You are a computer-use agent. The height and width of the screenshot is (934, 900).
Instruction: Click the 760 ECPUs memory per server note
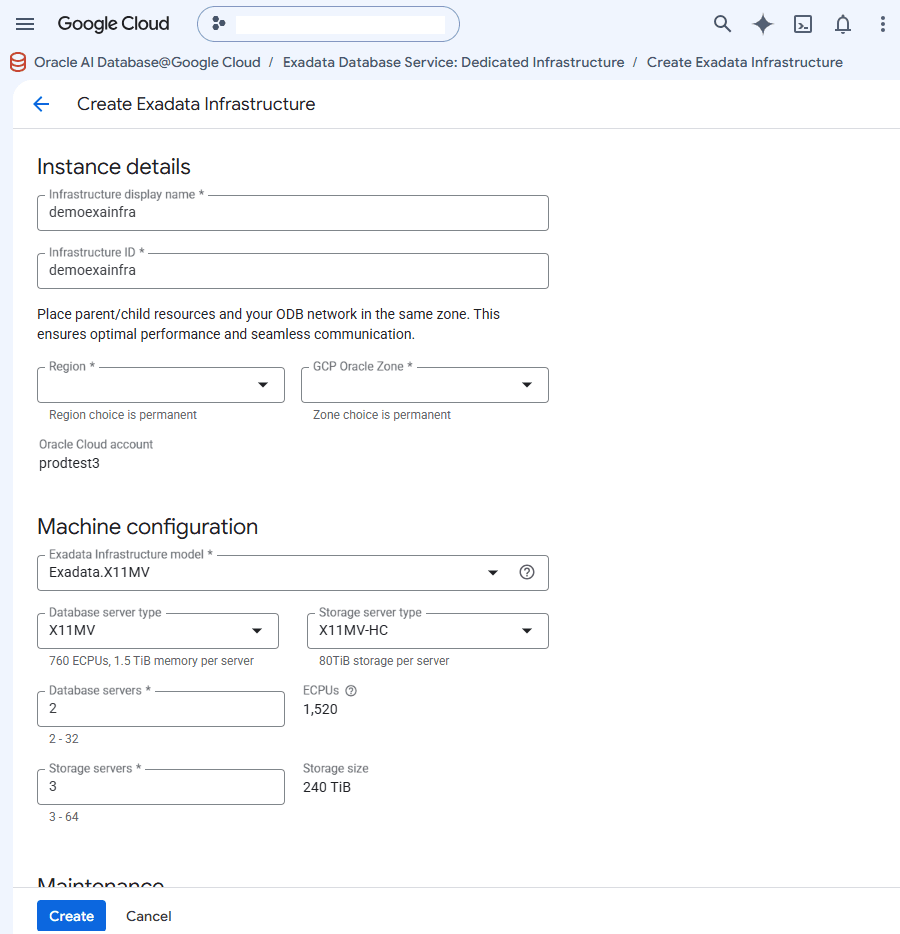click(151, 661)
